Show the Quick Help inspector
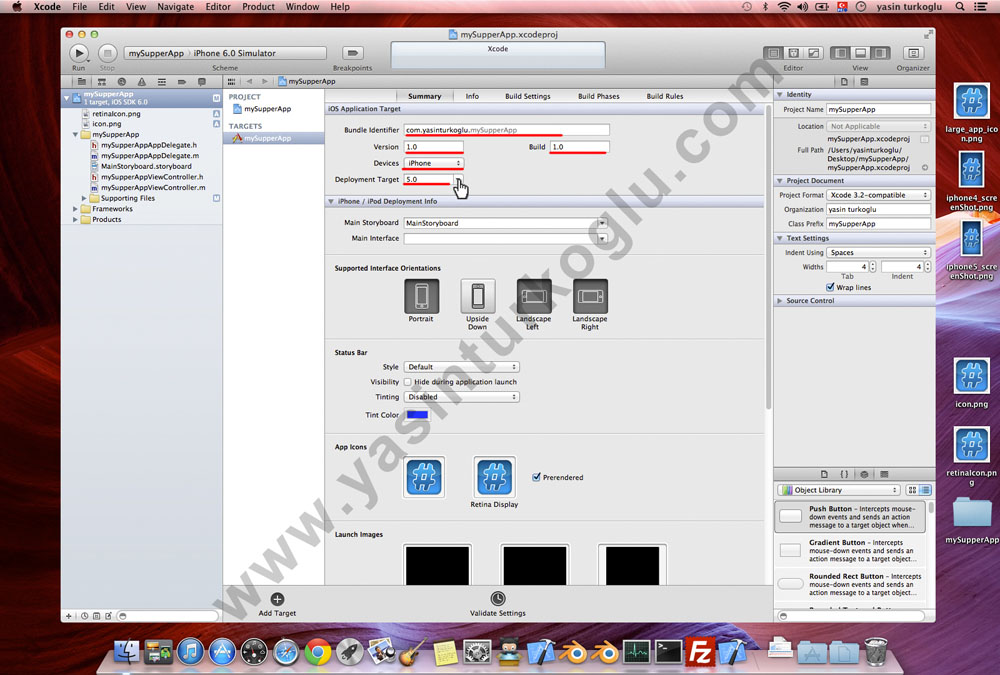This screenshot has width=1000, height=675. click(864, 82)
